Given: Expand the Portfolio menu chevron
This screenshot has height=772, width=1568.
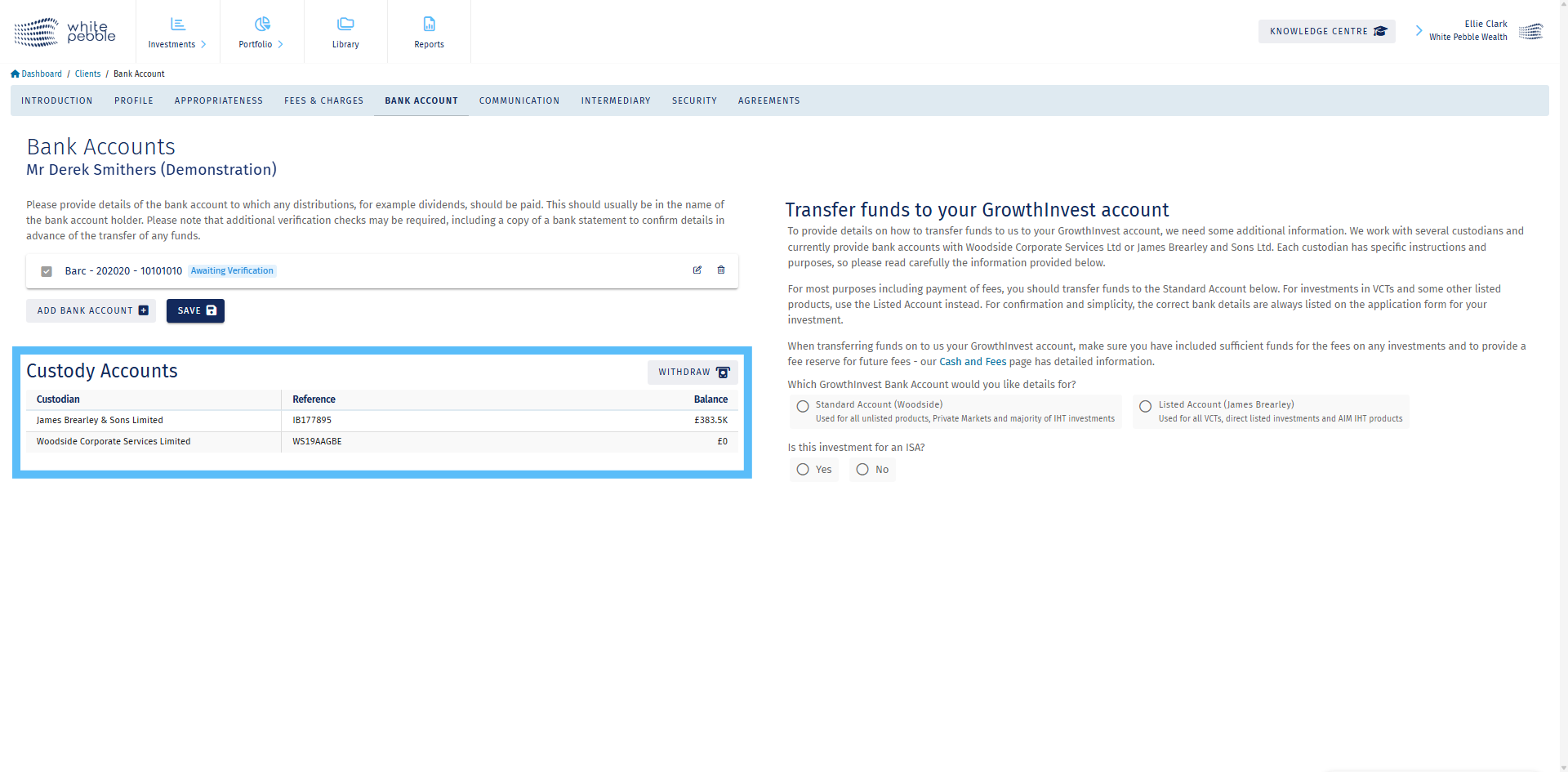Looking at the screenshot, I should tap(281, 44).
